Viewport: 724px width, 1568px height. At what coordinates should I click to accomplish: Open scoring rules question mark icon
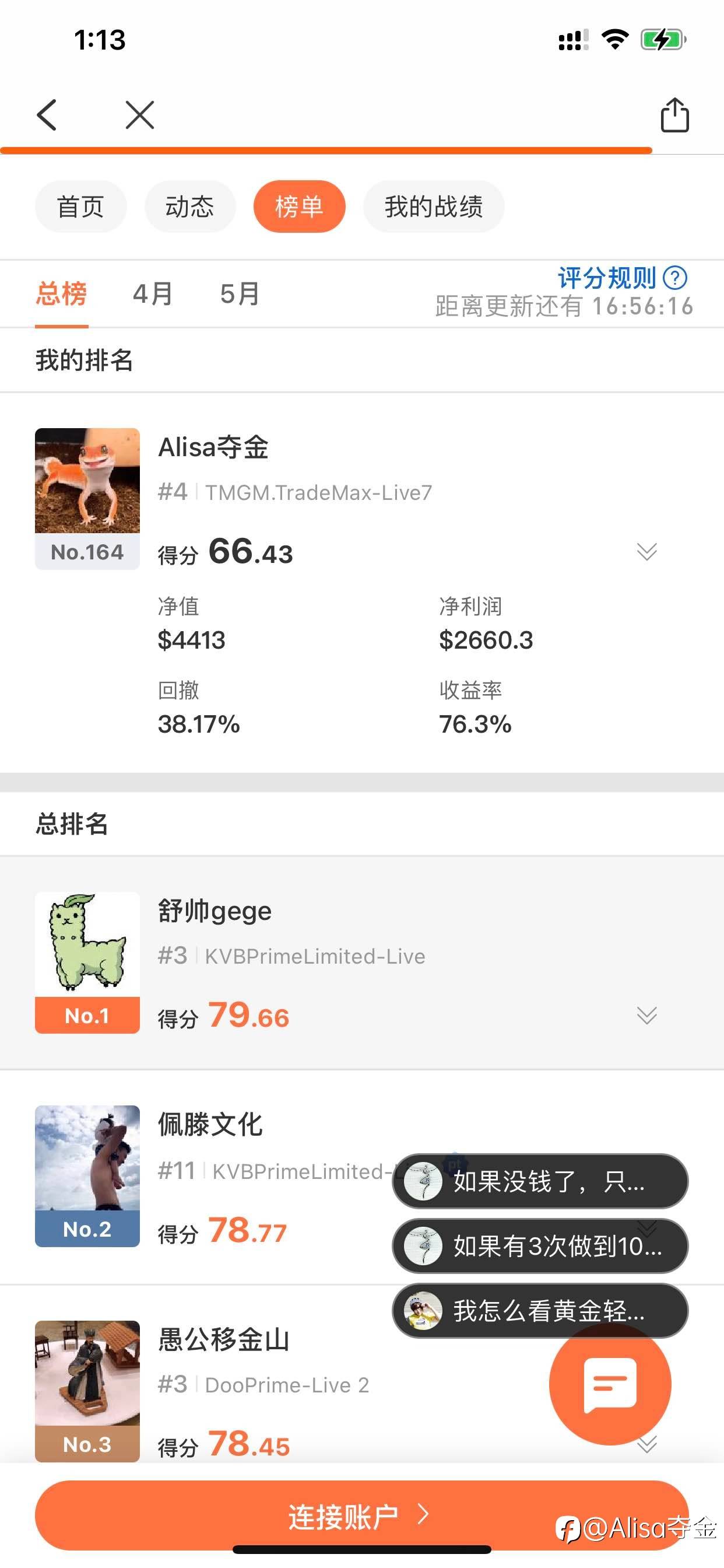coord(674,278)
